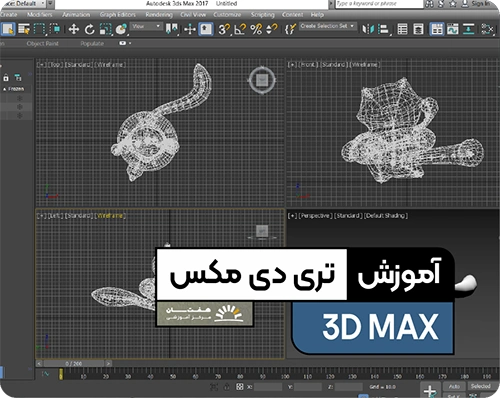Click the star Favorites icon in the title bar

453,4
